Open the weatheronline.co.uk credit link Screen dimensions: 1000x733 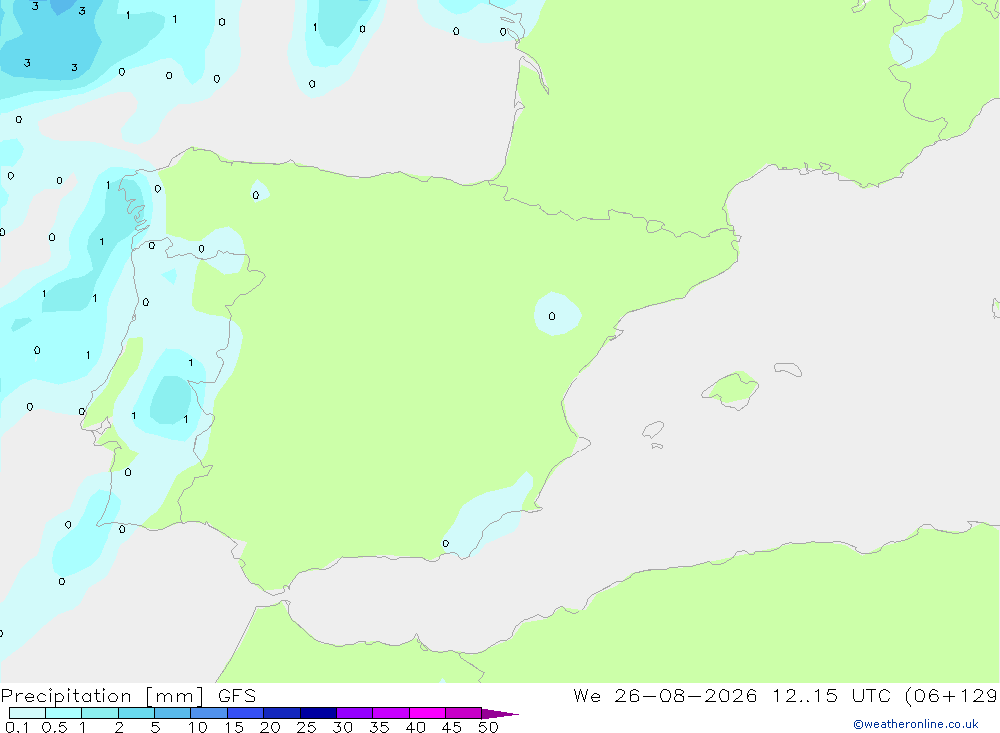[916, 724]
